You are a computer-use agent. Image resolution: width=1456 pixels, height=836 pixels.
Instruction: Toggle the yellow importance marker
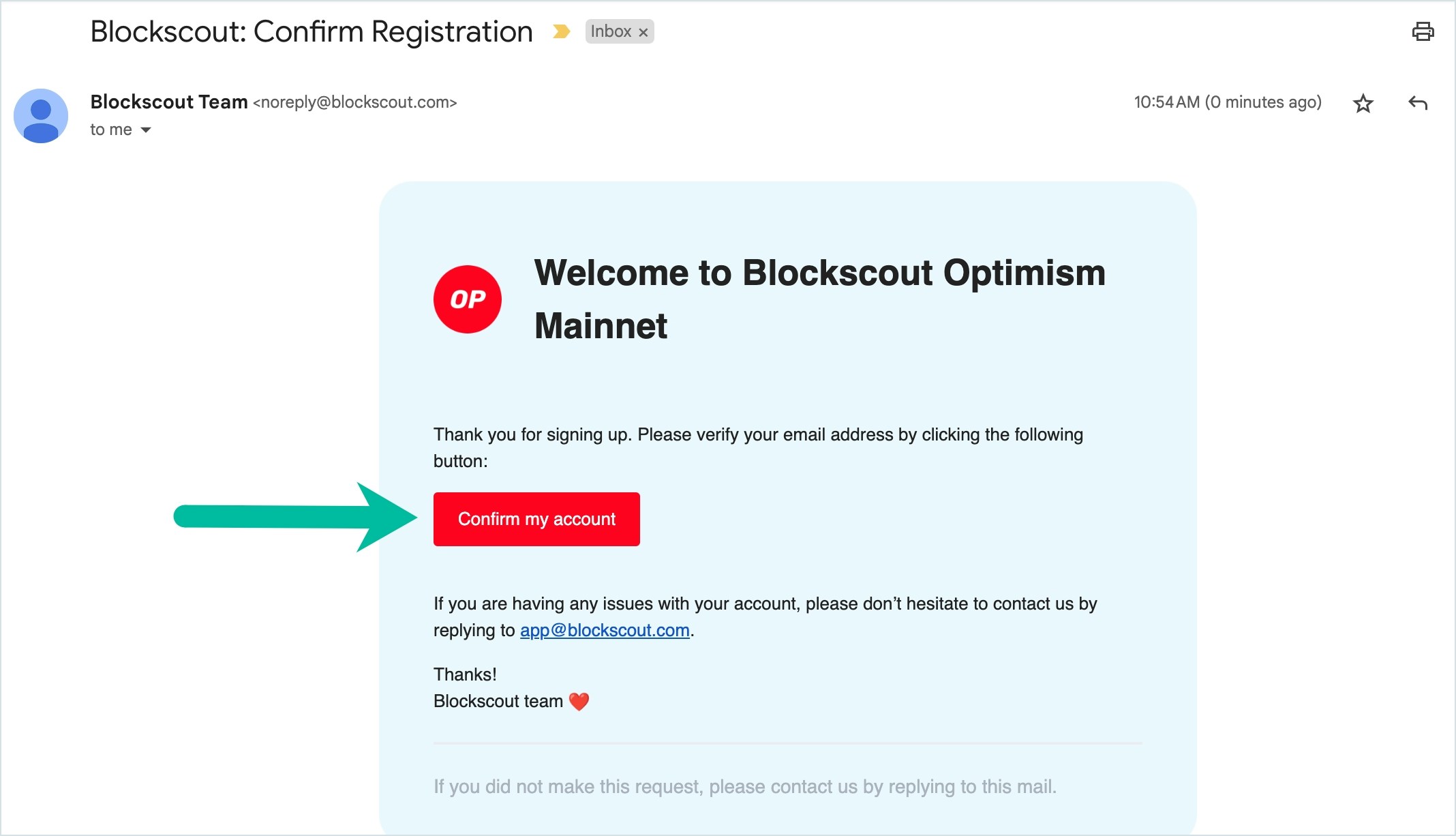561,31
